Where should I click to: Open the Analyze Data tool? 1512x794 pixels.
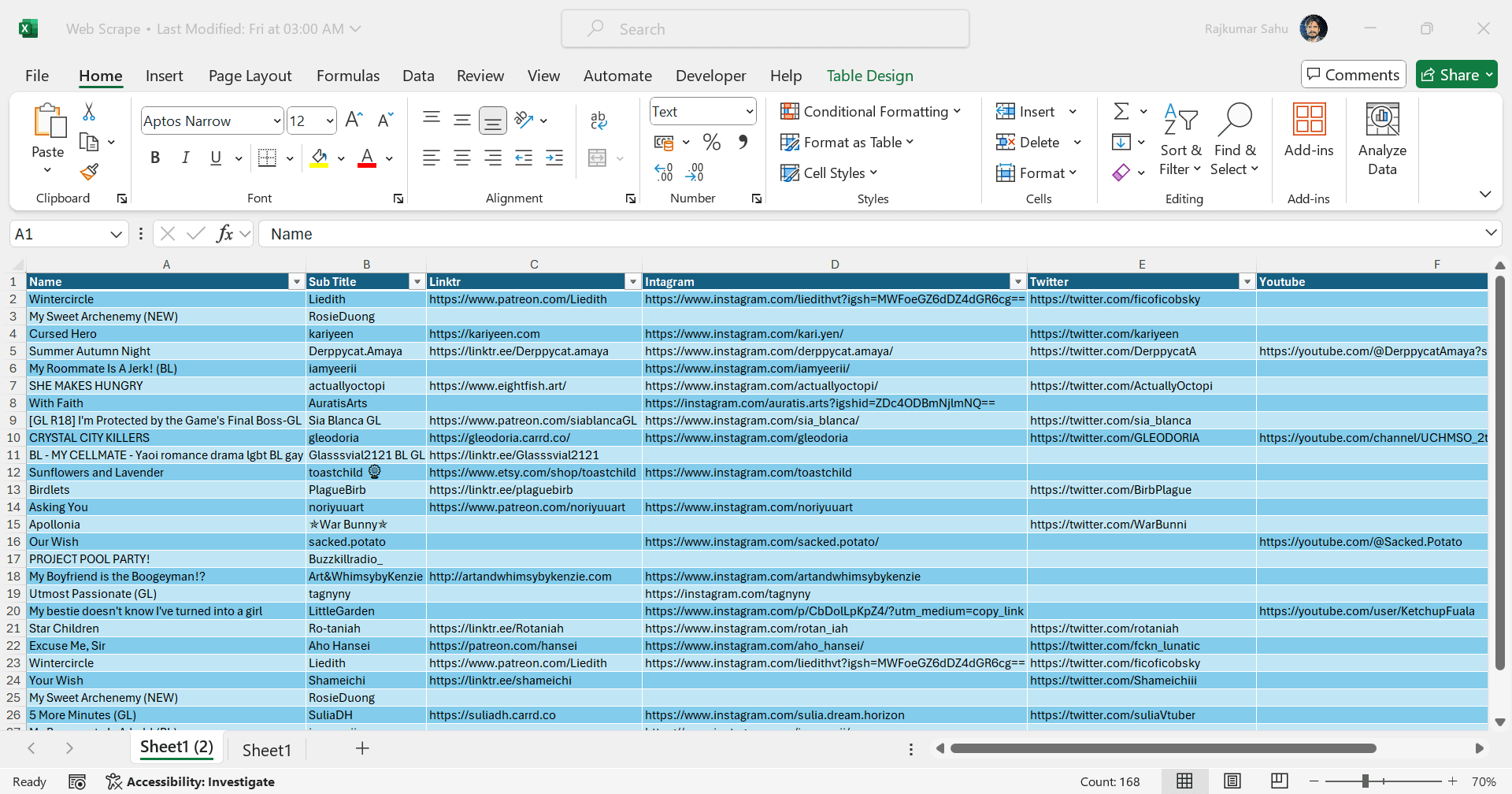point(1382,139)
